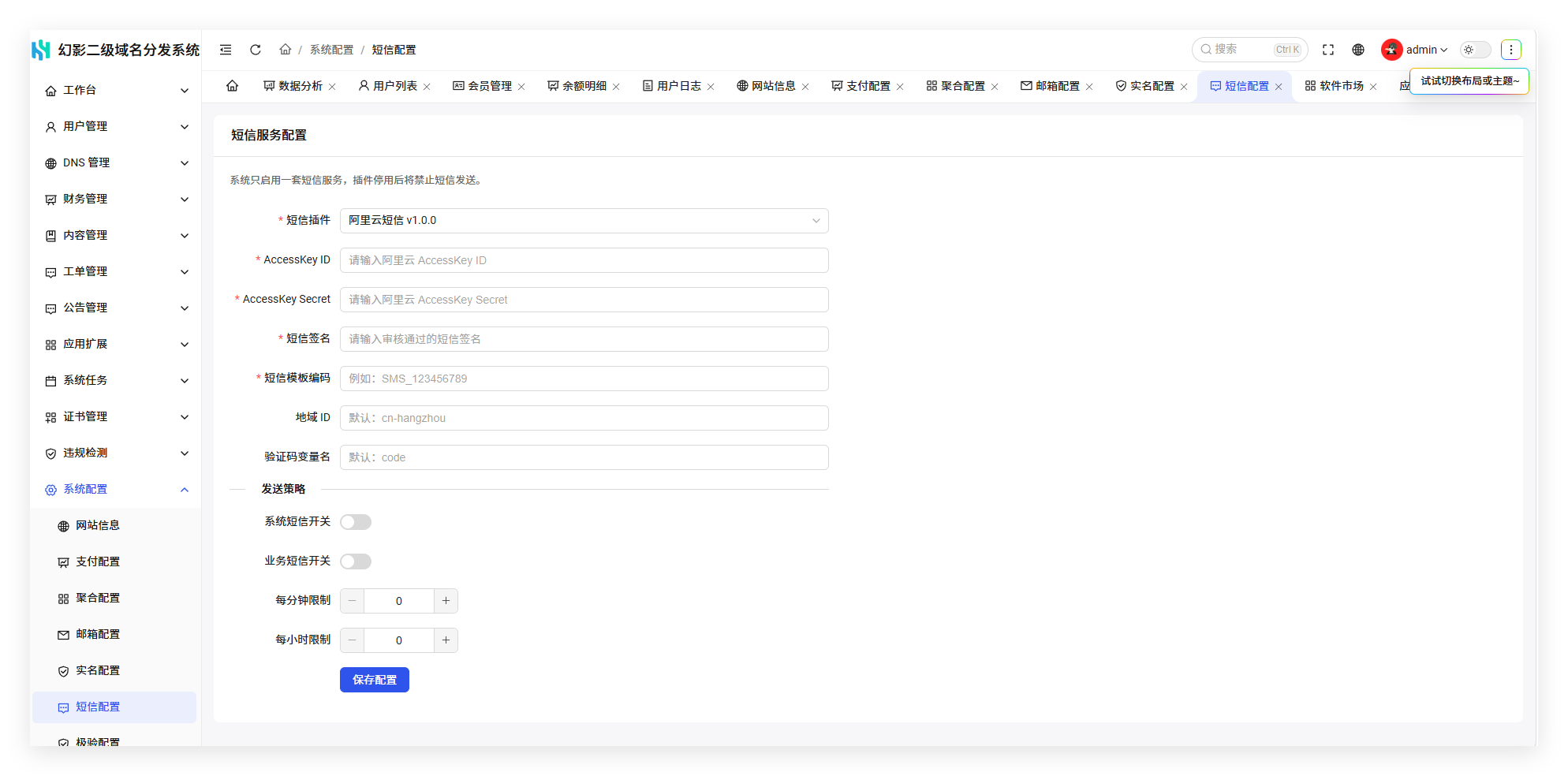Click the home tab icon
Image resolution: width=1568 pixels, height=776 pixels.
tap(233, 86)
